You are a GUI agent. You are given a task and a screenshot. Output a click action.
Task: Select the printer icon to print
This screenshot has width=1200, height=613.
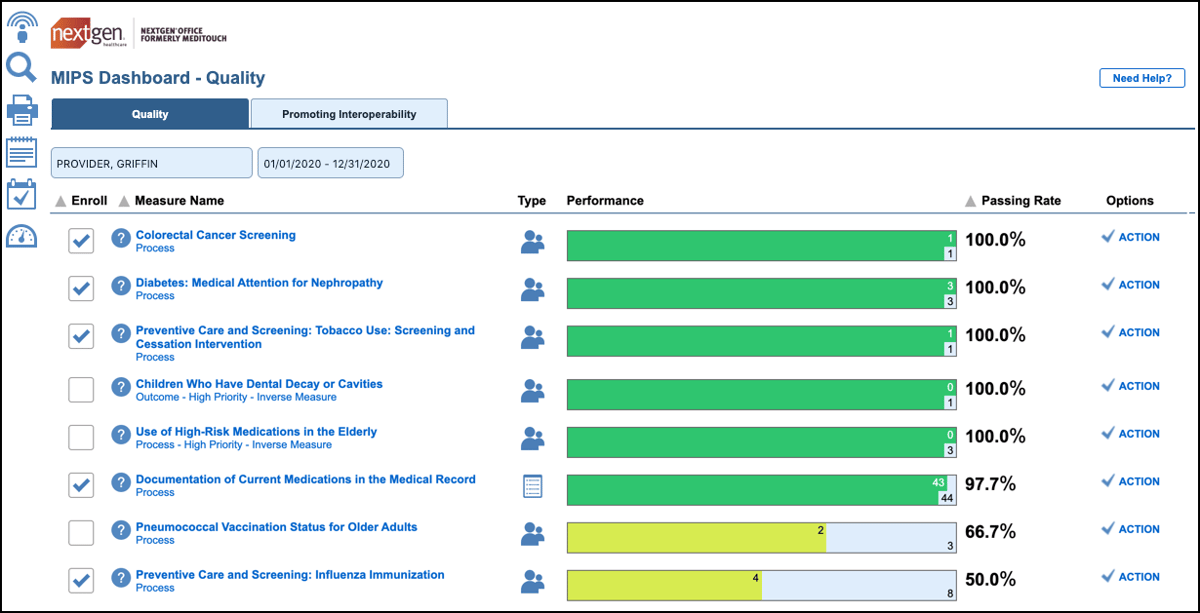(x=21, y=110)
